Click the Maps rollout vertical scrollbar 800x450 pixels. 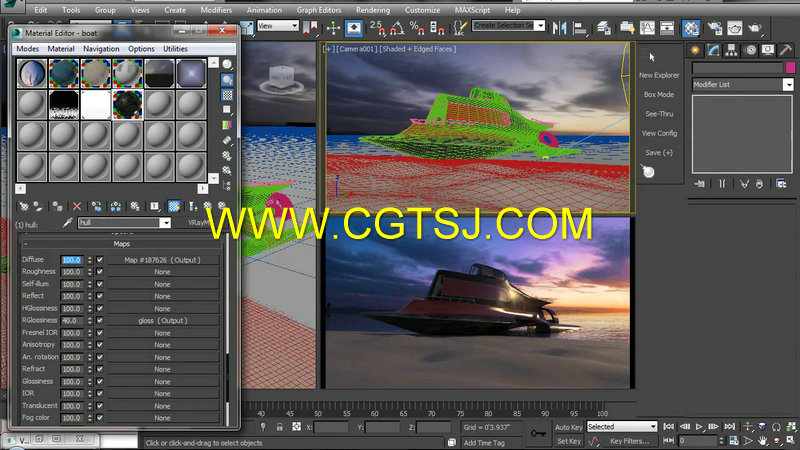point(228,328)
